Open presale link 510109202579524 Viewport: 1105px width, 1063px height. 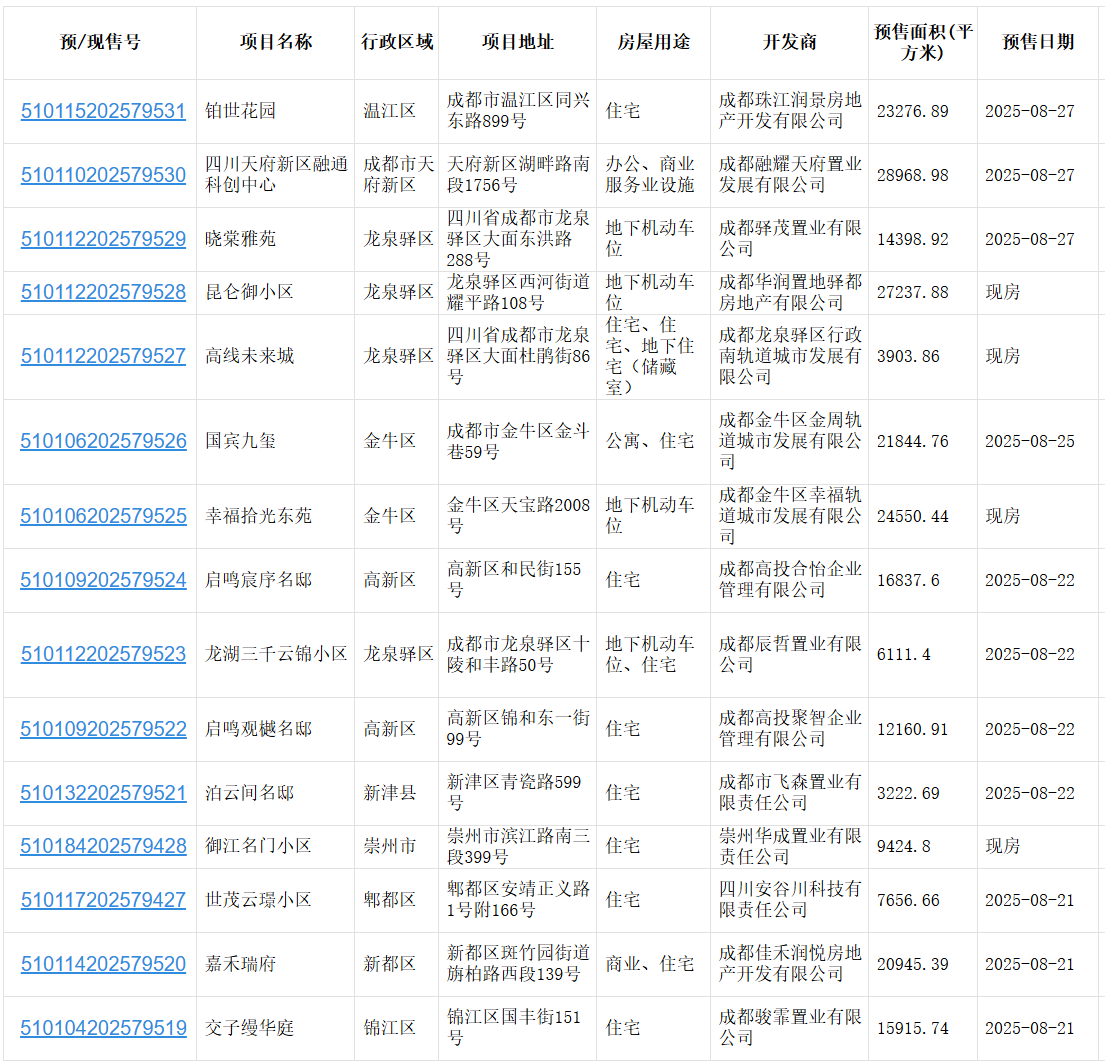[103, 580]
